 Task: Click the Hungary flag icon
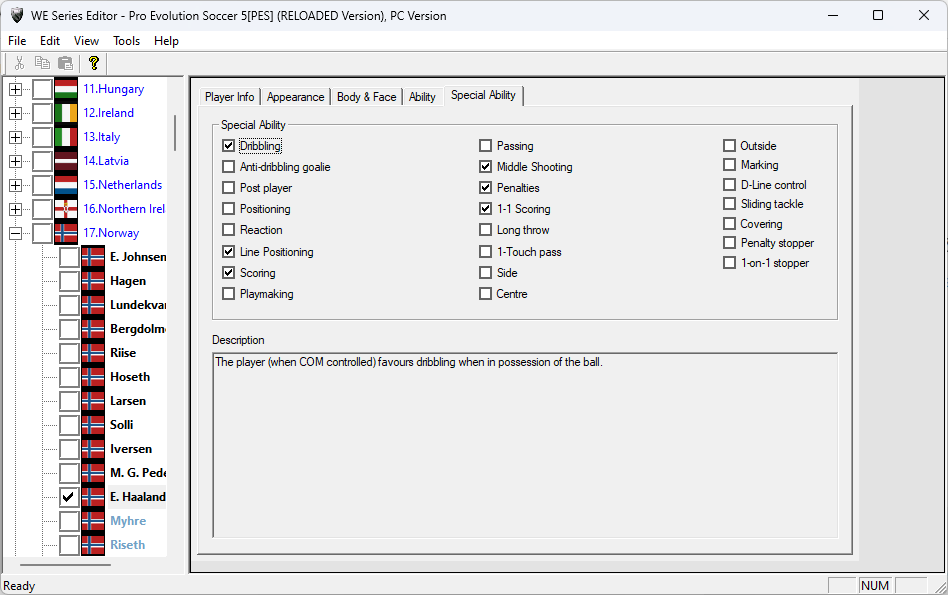[x=66, y=89]
